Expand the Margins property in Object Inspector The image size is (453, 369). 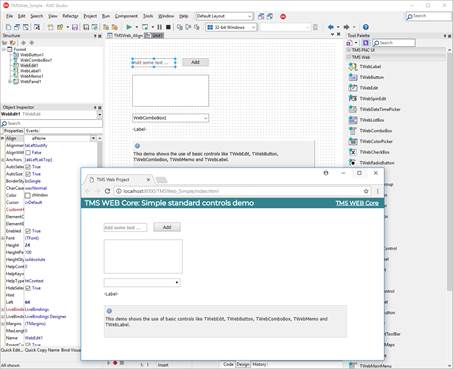pyautogui.click(x=3, y=324)
